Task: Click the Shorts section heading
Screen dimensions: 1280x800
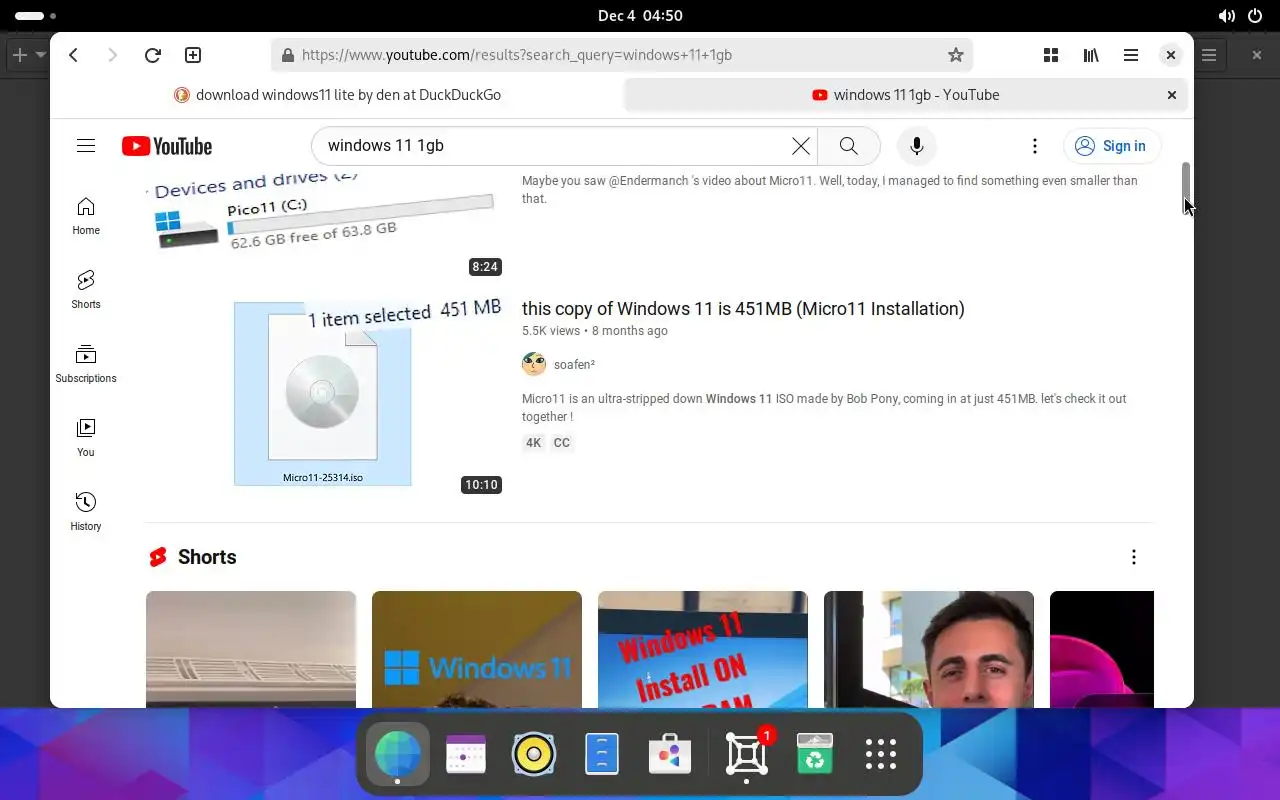Action: click(207, 557)
